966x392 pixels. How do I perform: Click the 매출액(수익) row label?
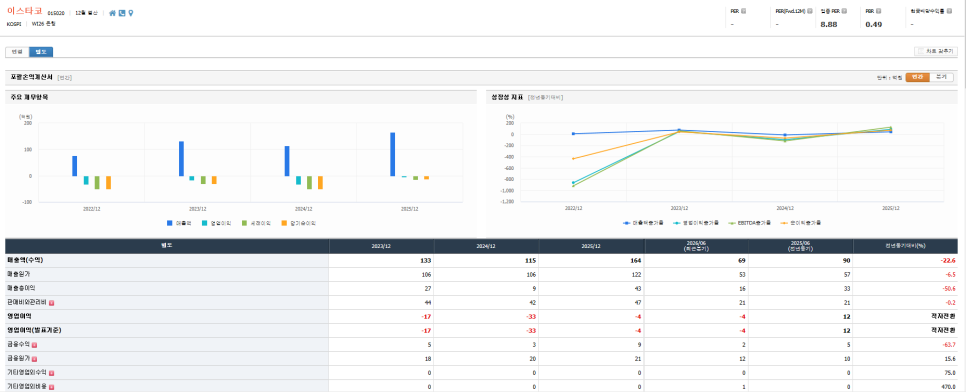[x=25, y=260]
